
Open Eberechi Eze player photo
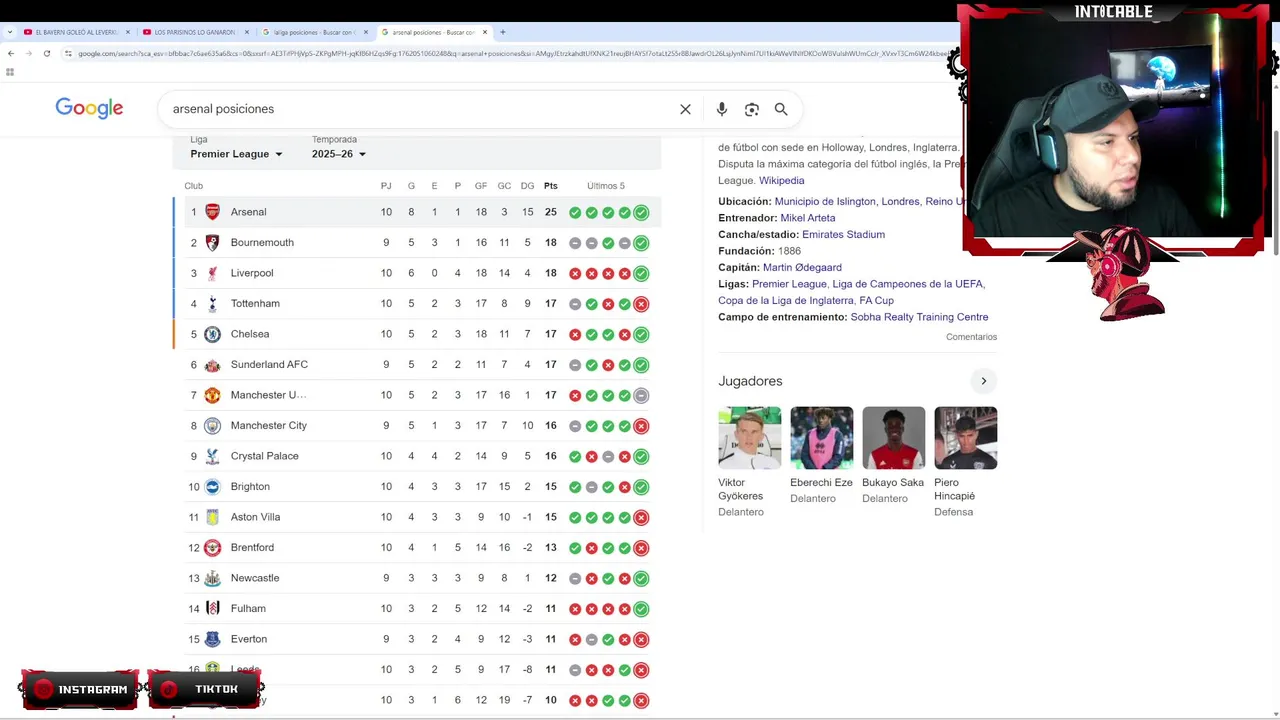point(821,438)
